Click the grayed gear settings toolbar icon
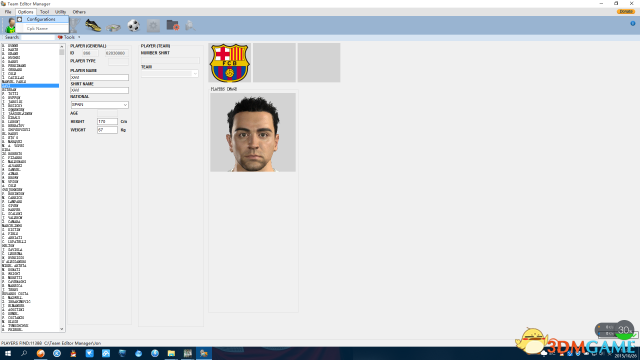This screenshot has height=360, width=640. coord(153,26)
